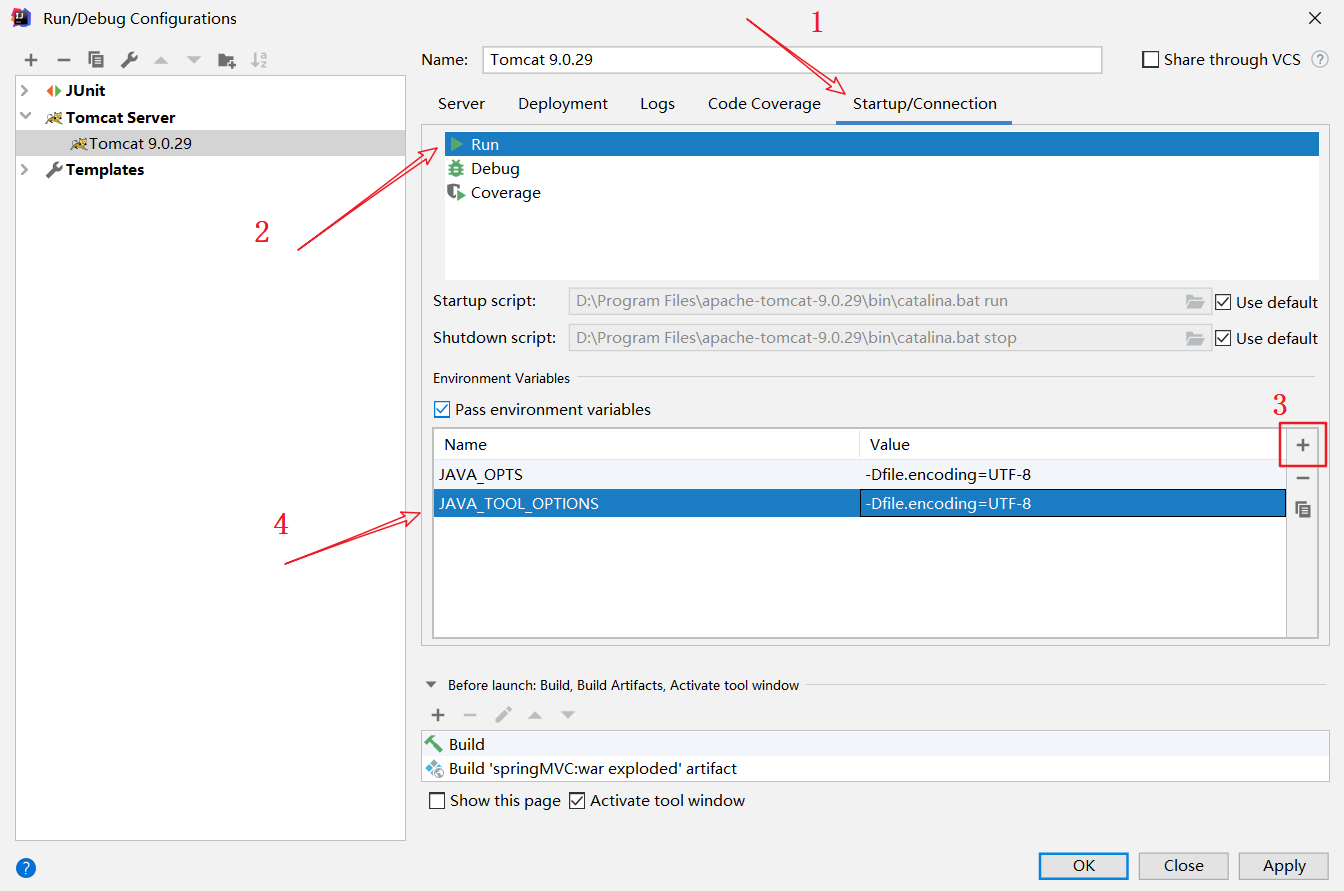Expand the Templates tree node

pos(25,170)
